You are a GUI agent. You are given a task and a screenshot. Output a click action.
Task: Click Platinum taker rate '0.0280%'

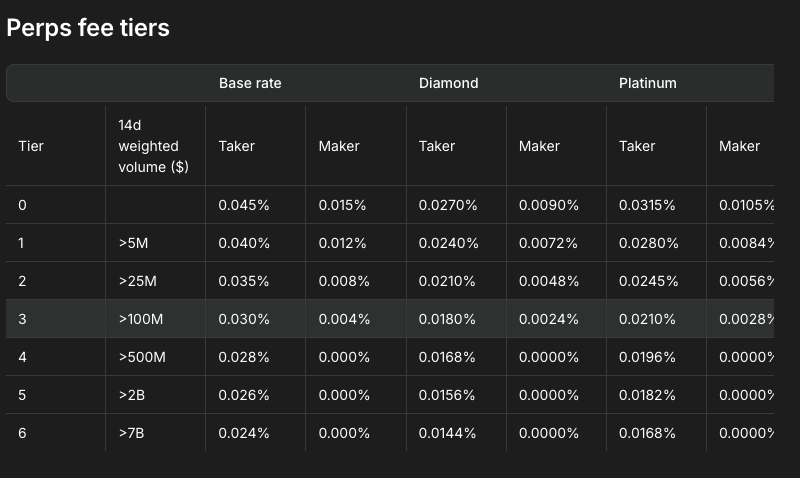pyautogui.click(x=648, y=243)
